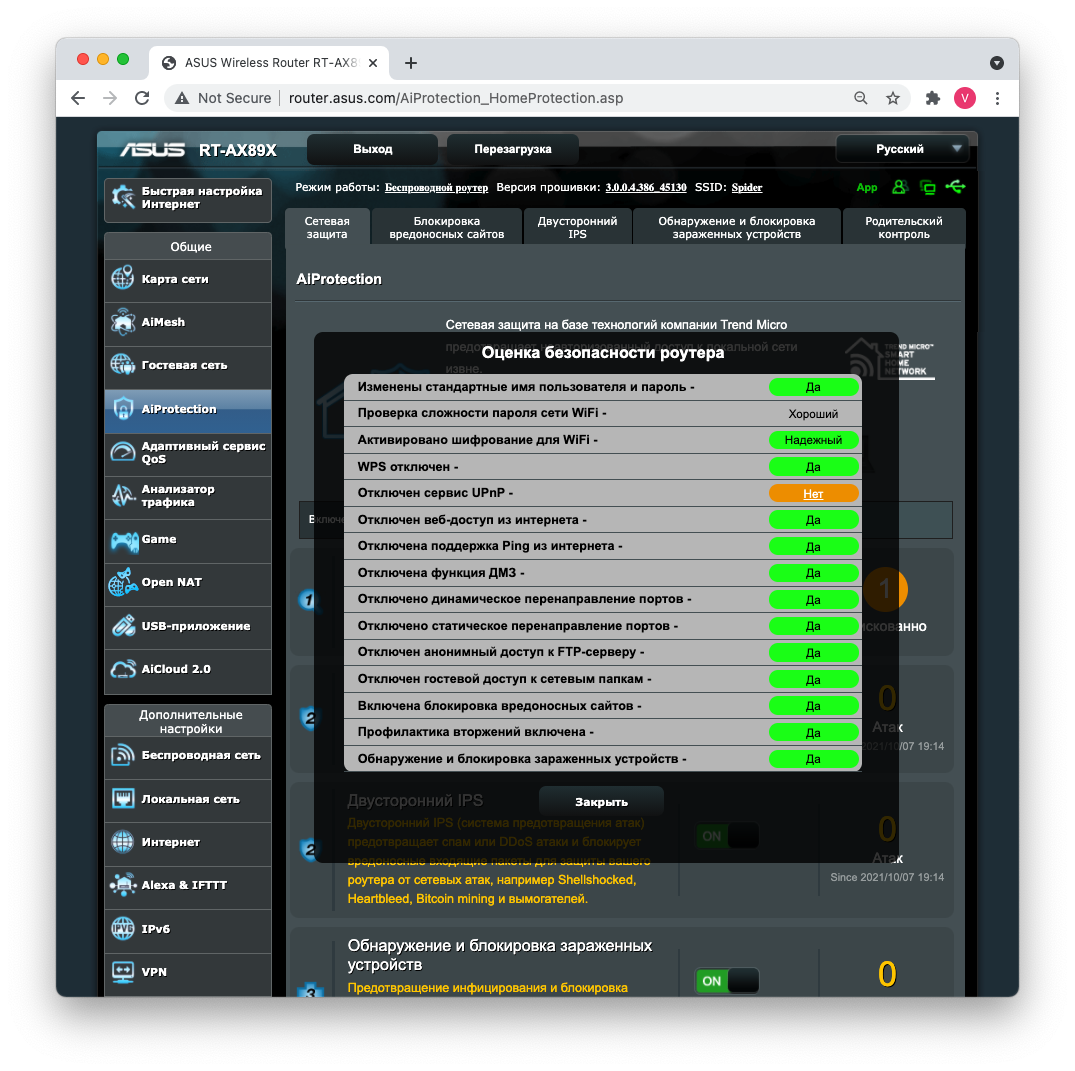
Task: Open firmware version 3.0.0.4.386_45130 link
Action: point(646,187)
